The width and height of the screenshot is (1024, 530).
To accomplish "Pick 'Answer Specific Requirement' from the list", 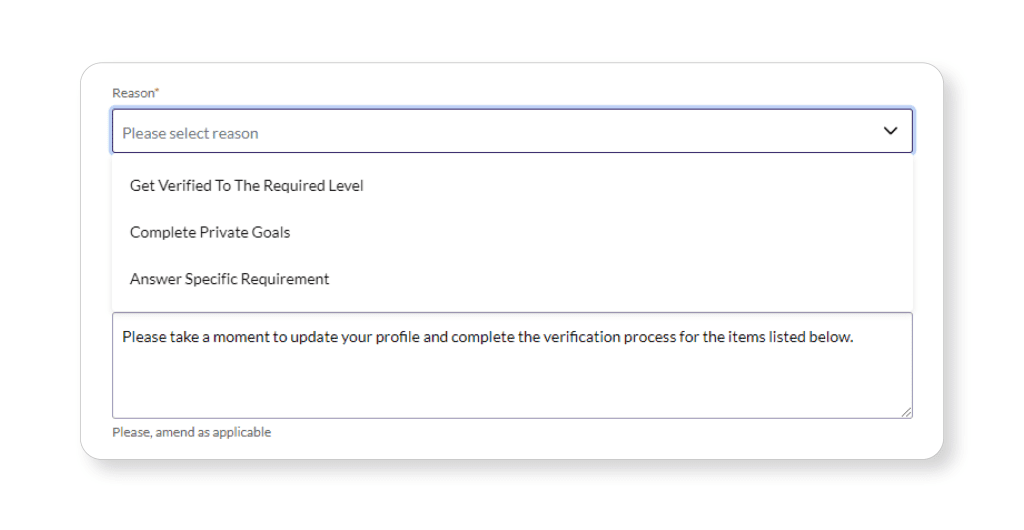I will click(229, 279).
